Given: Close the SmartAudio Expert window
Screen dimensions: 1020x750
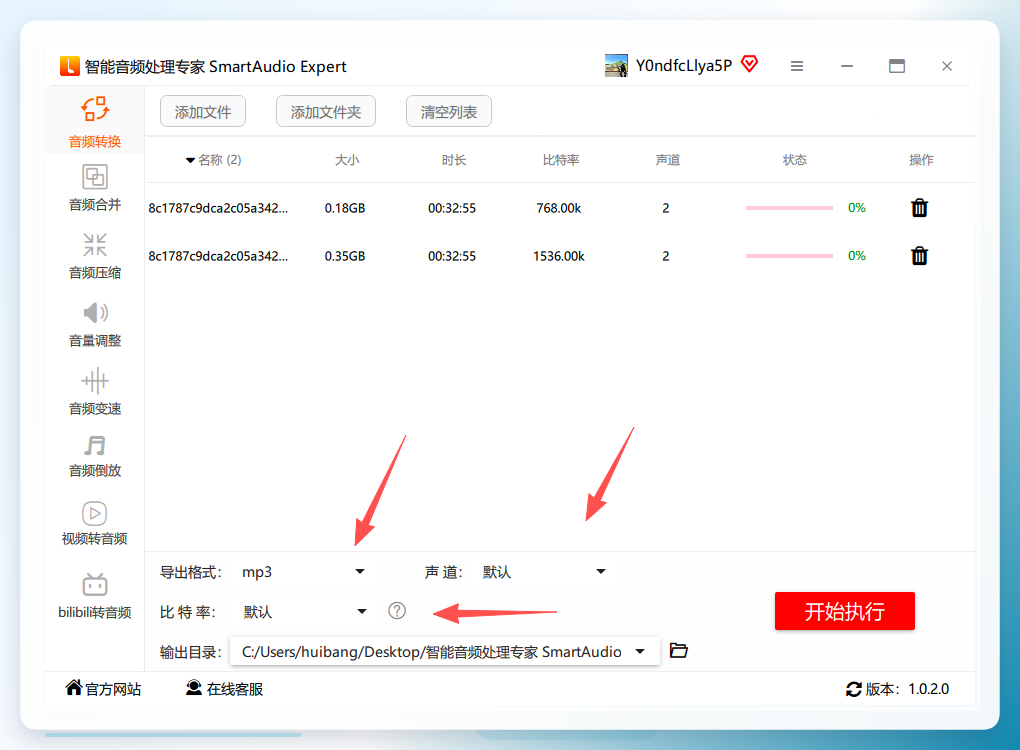Looking at the screenshot, I should click(947, 66).
